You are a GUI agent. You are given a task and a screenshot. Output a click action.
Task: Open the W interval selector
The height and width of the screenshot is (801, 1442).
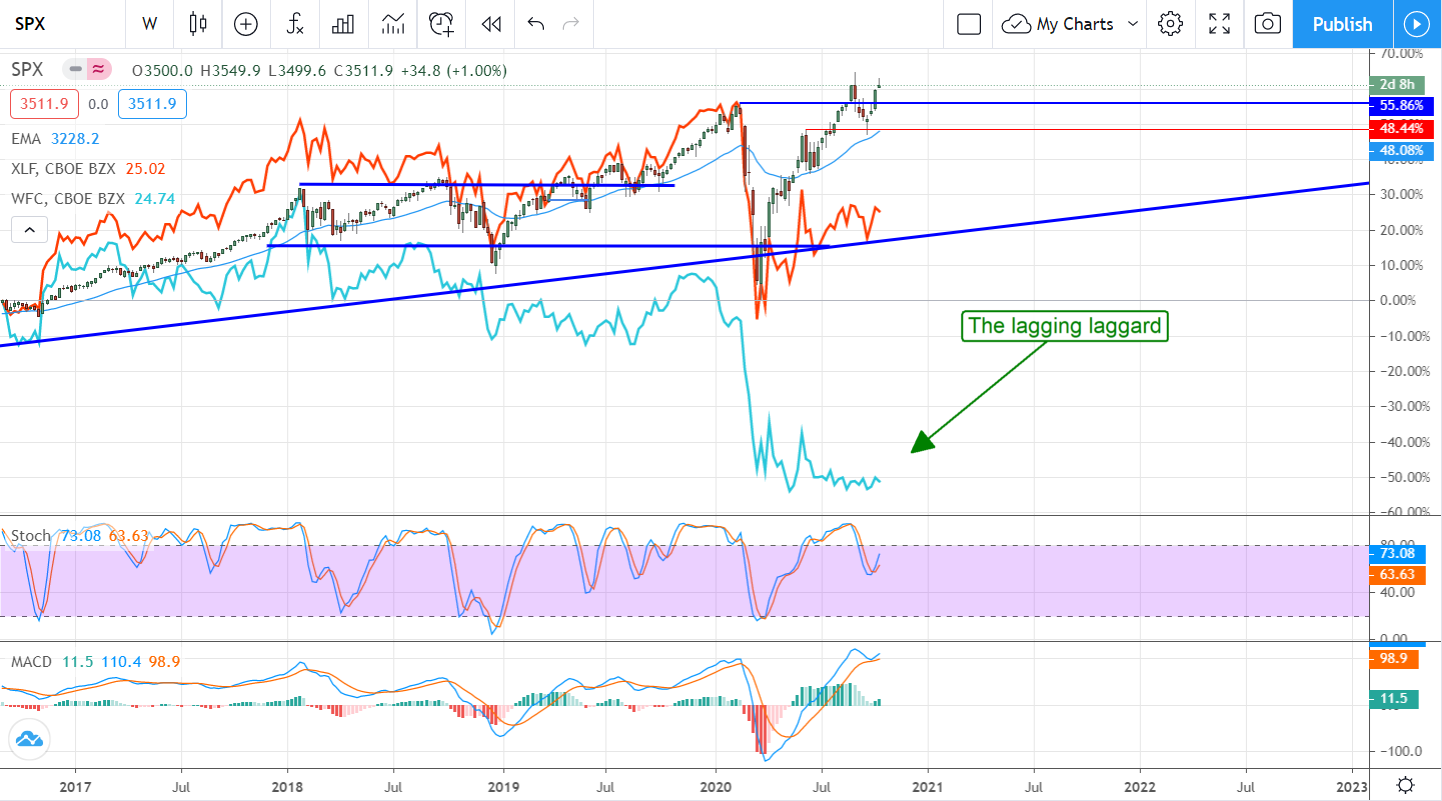(149, 24)
